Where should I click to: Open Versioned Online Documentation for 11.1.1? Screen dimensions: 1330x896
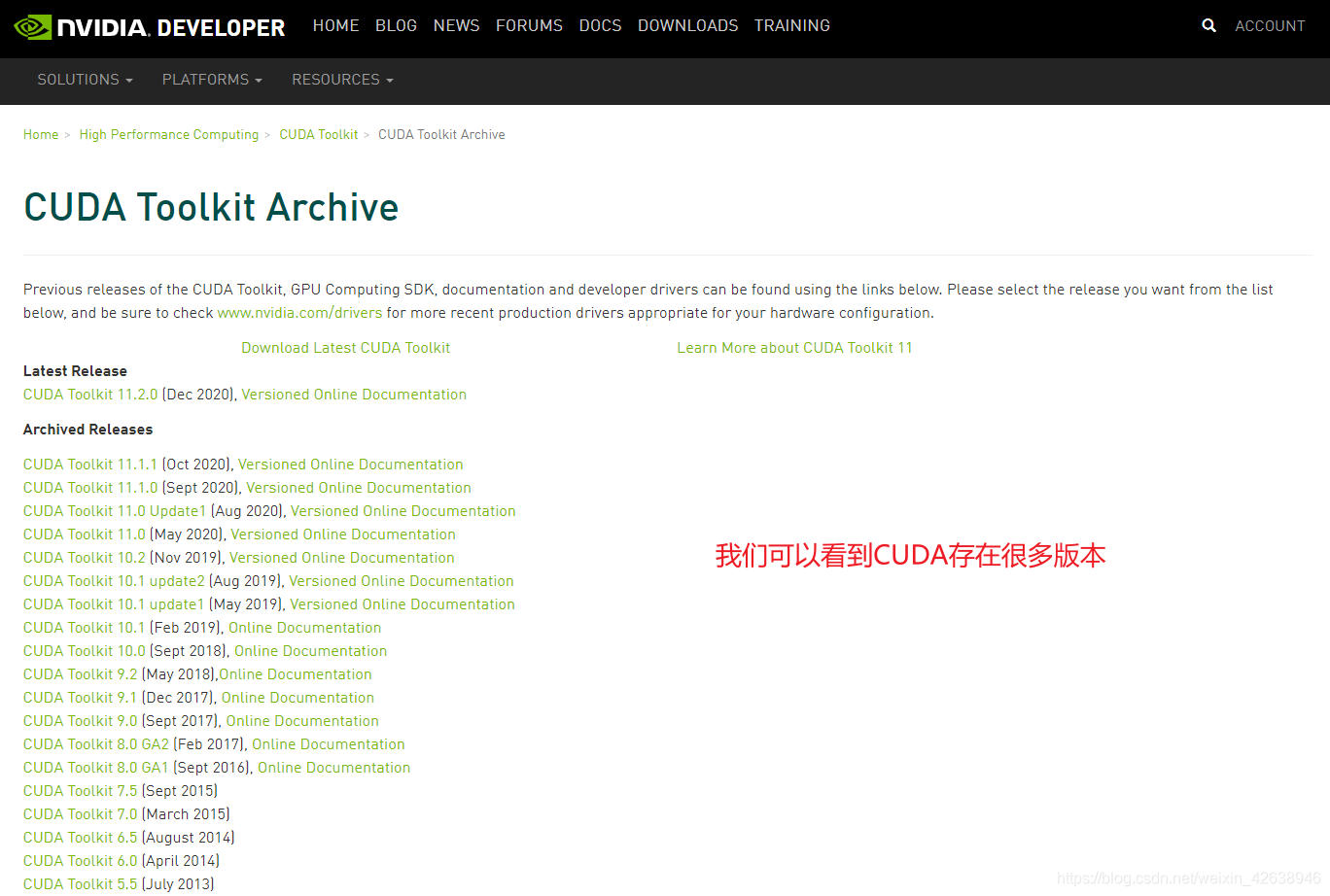point(351,465)
